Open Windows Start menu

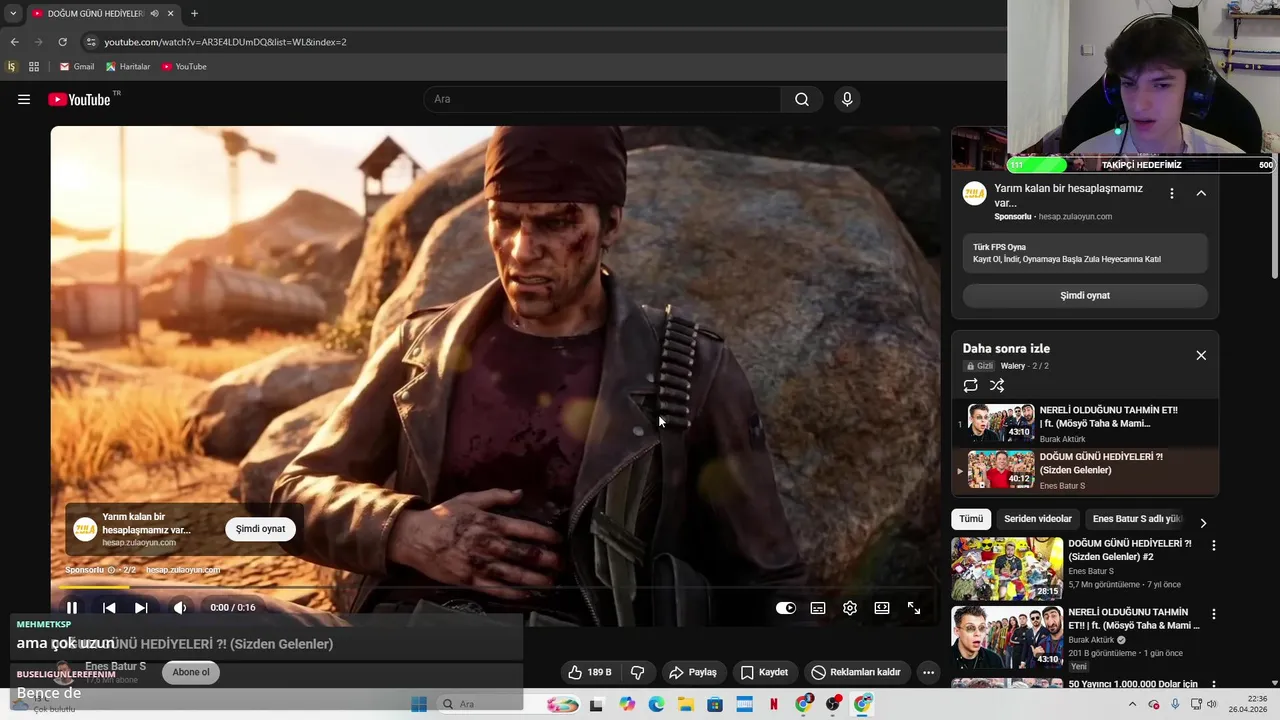419,704
